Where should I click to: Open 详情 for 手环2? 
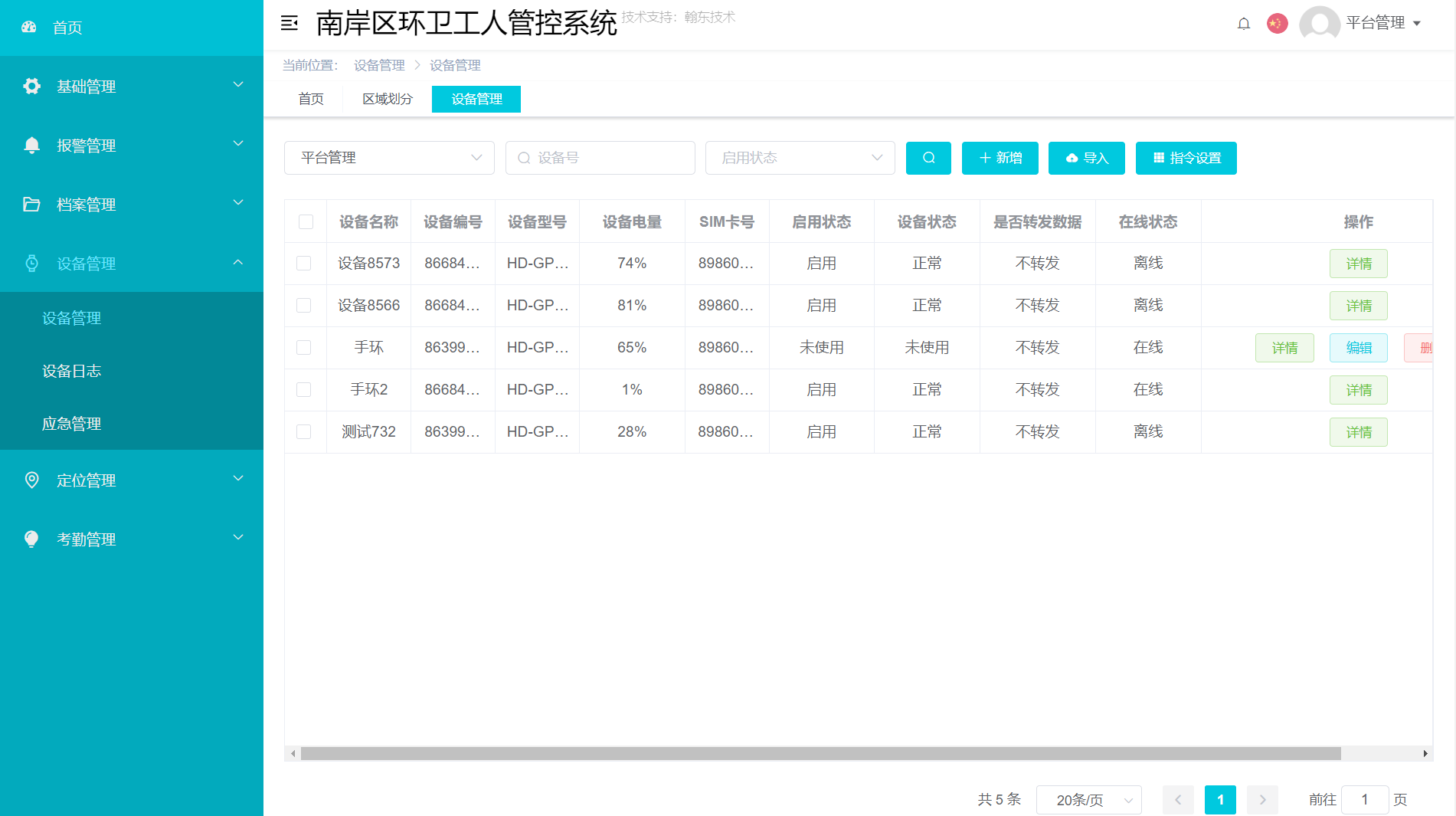pos(1359,390)
